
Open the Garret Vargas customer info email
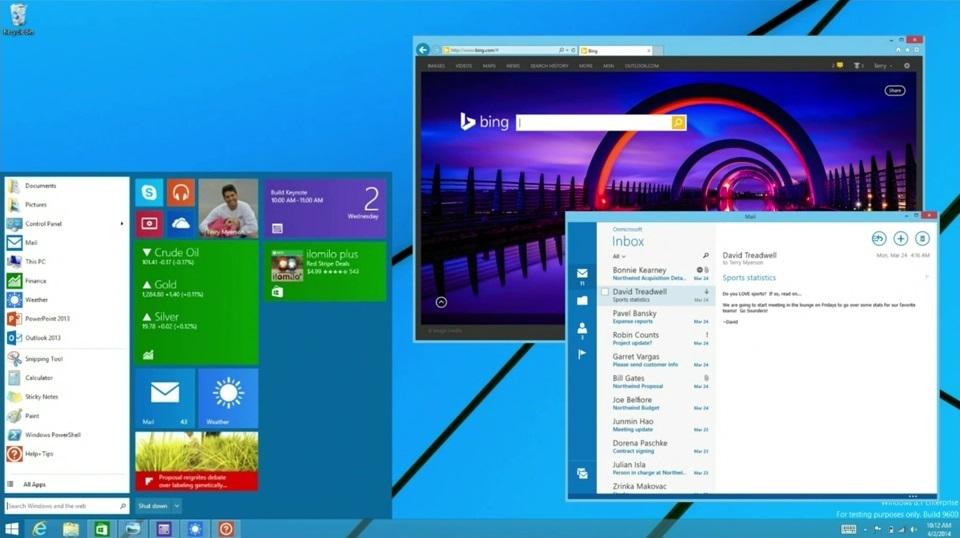(x=656, y=360)
